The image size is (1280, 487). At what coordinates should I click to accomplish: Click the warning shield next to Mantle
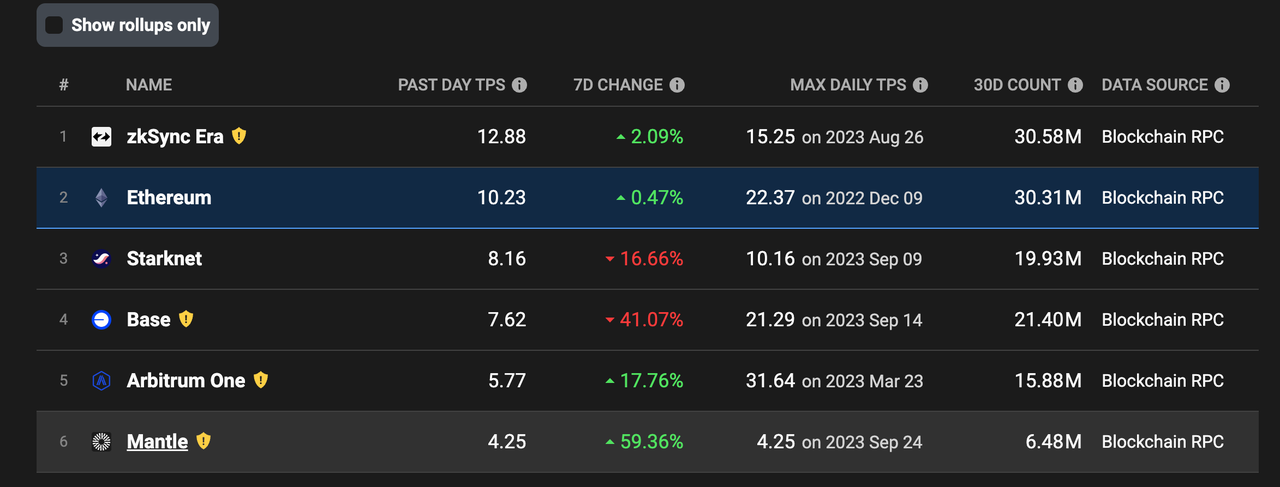(x=204, y=441)
